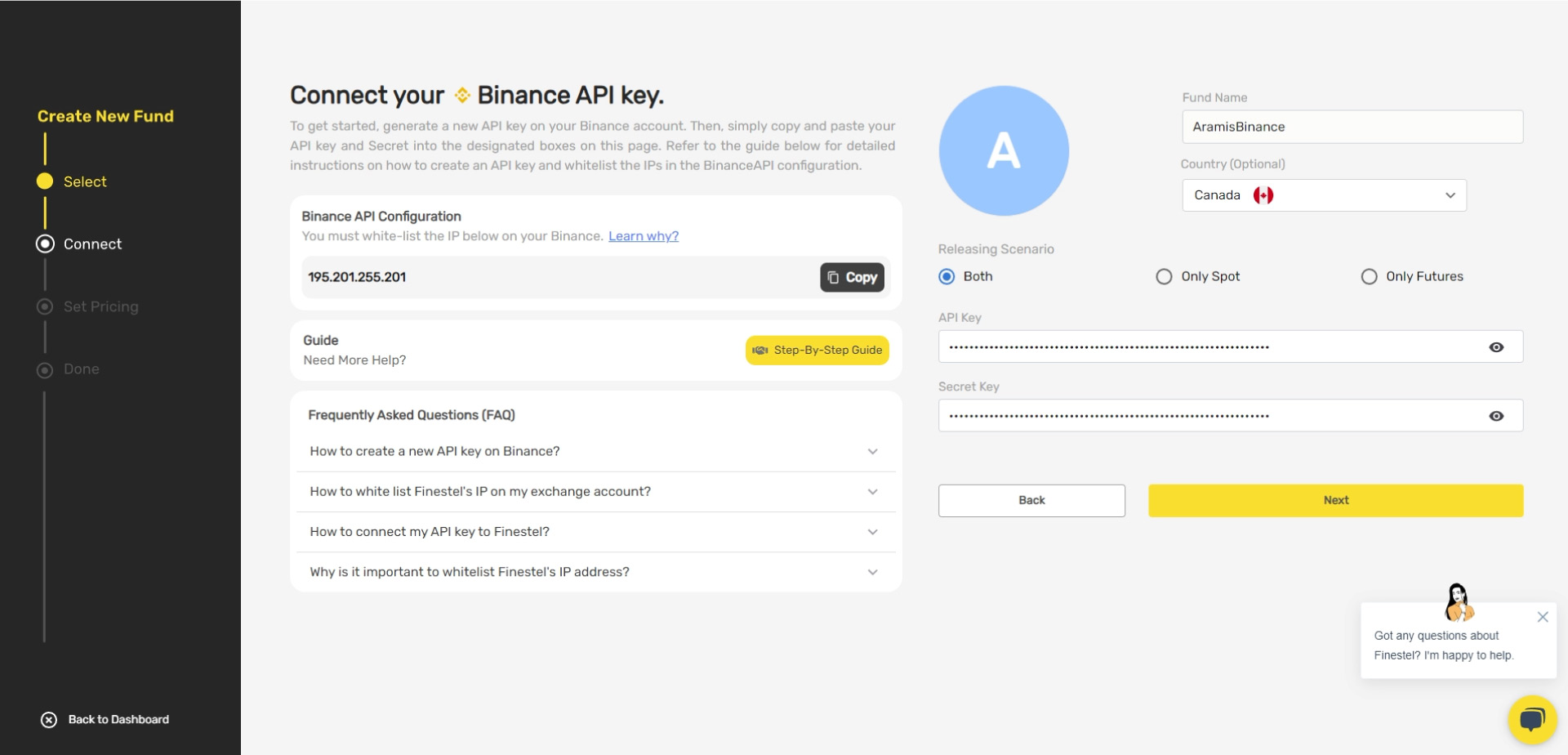Image resolution: width=1568 pixels, height=755 pixels.
Task: Click the Back to Dashboard X icon
Action: [49, 720]
